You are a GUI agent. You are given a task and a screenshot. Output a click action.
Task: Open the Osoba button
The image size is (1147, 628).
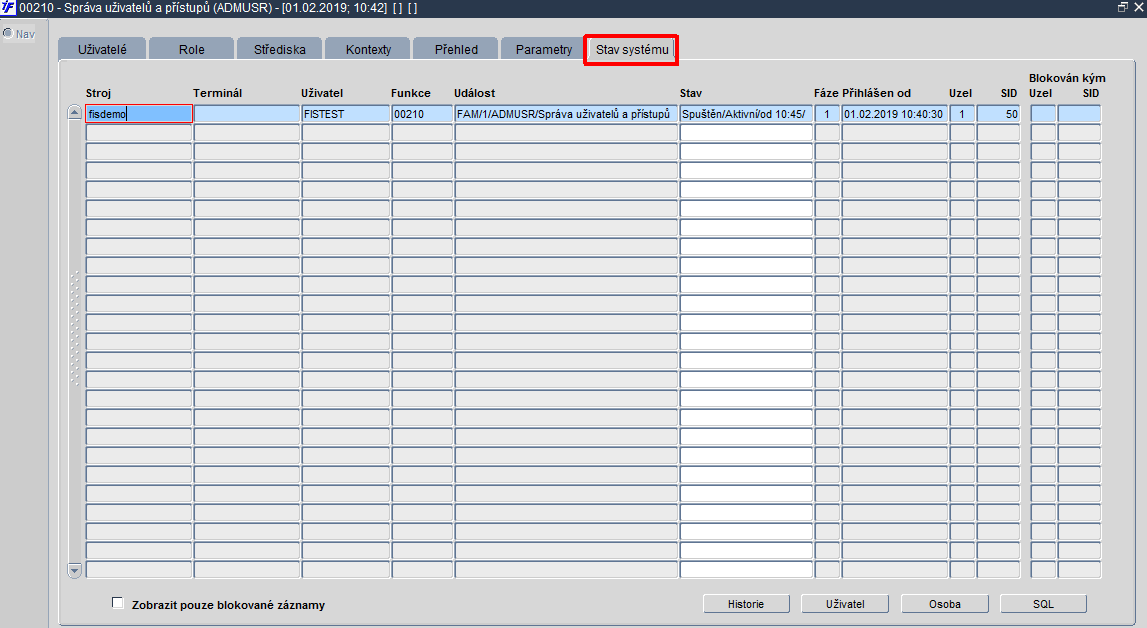[945, 604]
